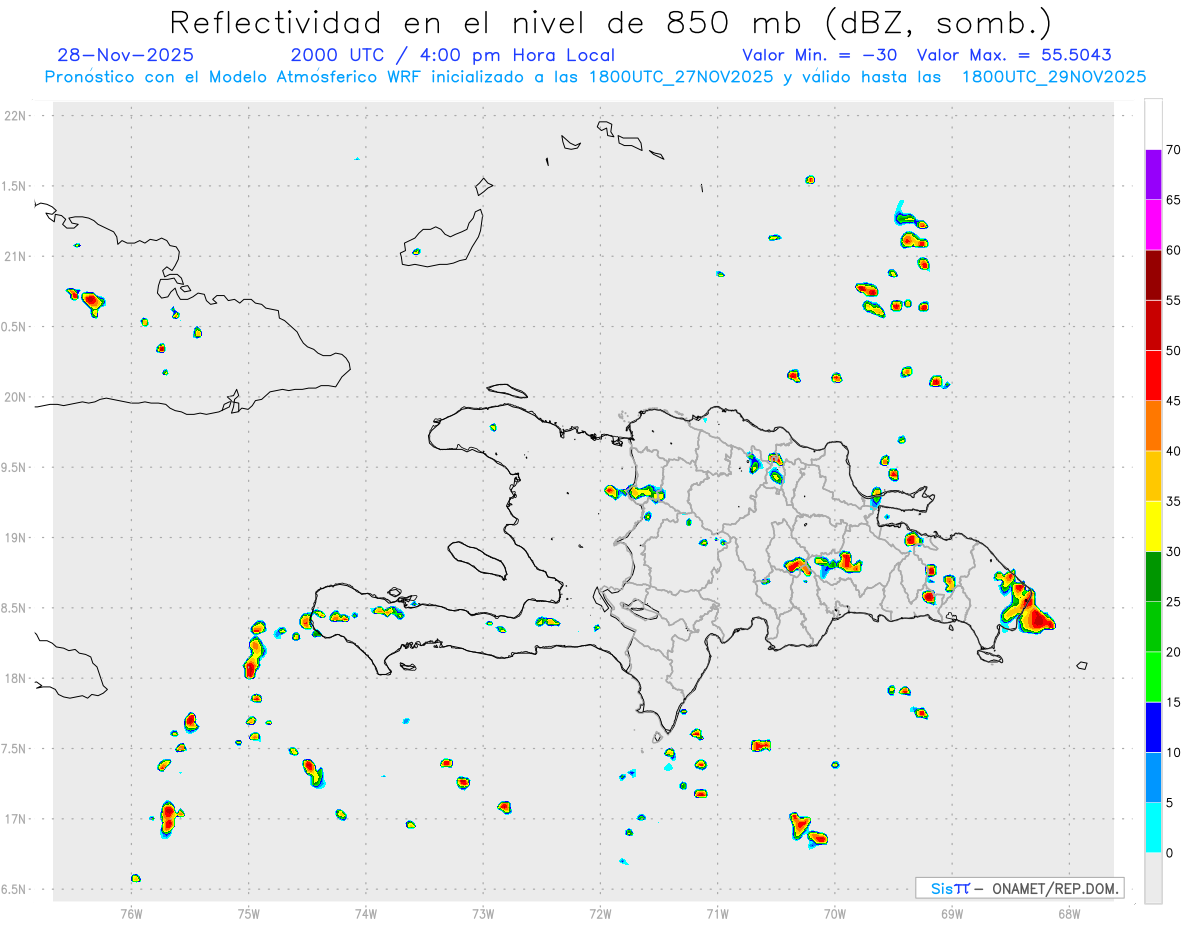Click the colorbar label "10"
The image size is (1200, 927).
pyautogui.click(x=1174, y=753)
